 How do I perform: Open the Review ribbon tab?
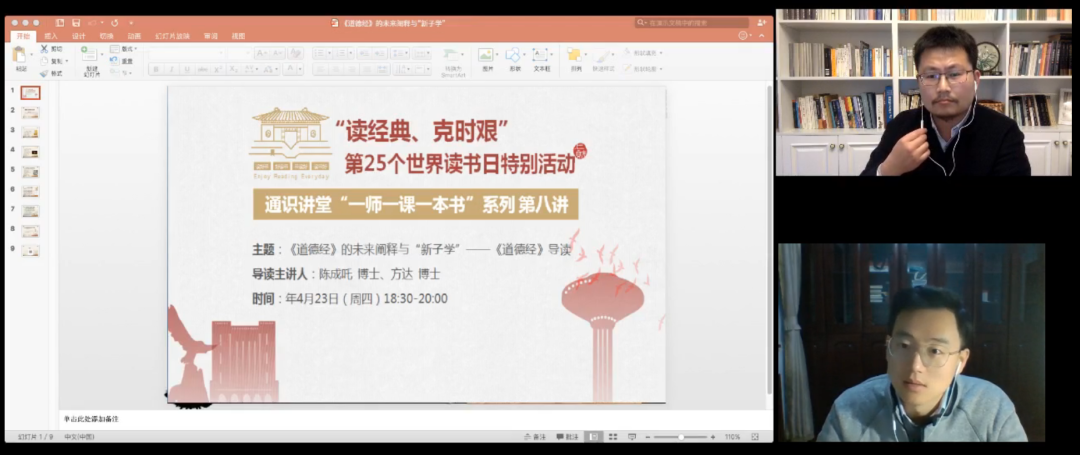211,36
